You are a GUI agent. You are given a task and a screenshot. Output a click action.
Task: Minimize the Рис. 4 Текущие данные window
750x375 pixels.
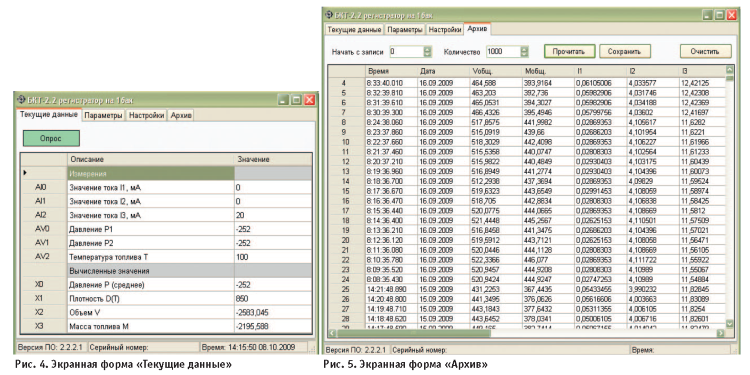pos(284,100)
